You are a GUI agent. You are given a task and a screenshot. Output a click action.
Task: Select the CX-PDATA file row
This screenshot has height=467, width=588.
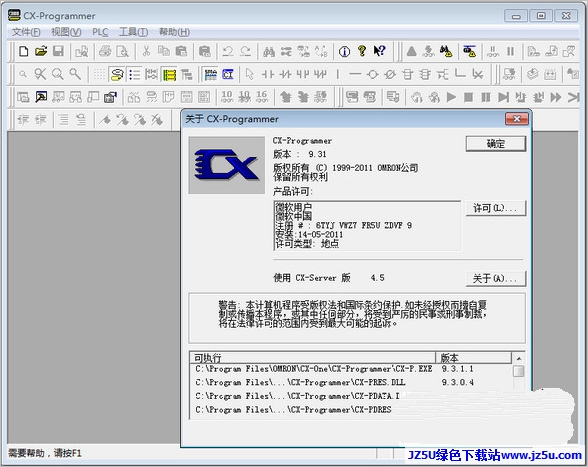point(297,396)
